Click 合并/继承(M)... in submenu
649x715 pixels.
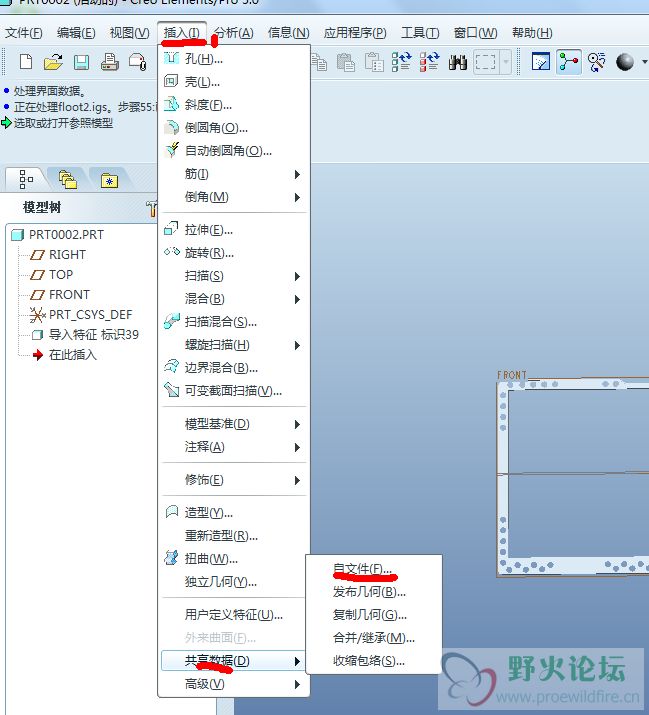point(374,637)
